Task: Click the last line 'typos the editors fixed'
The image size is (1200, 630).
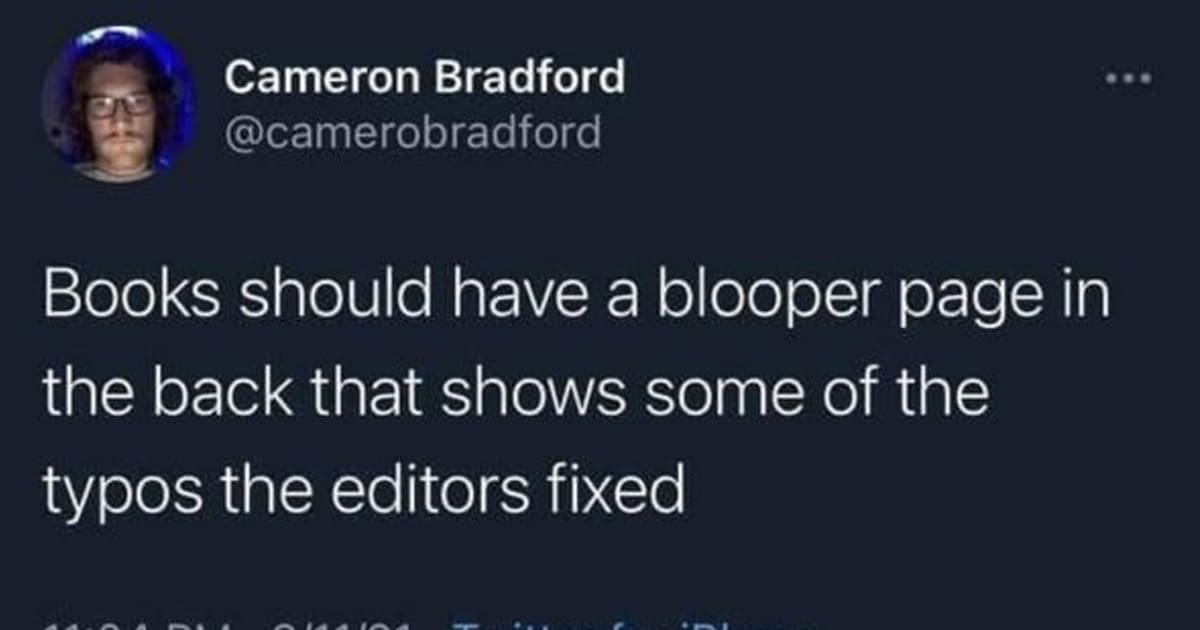Action: [x=364, y=489]
